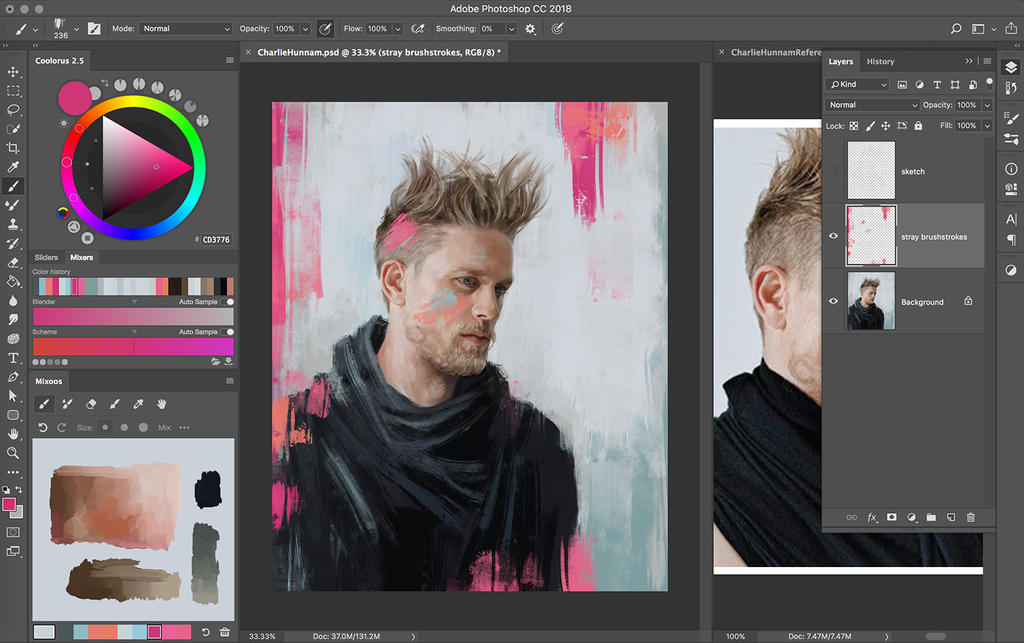Pick the Crop tool in the toolbar
1024x643 pixels.
point(14,148)
